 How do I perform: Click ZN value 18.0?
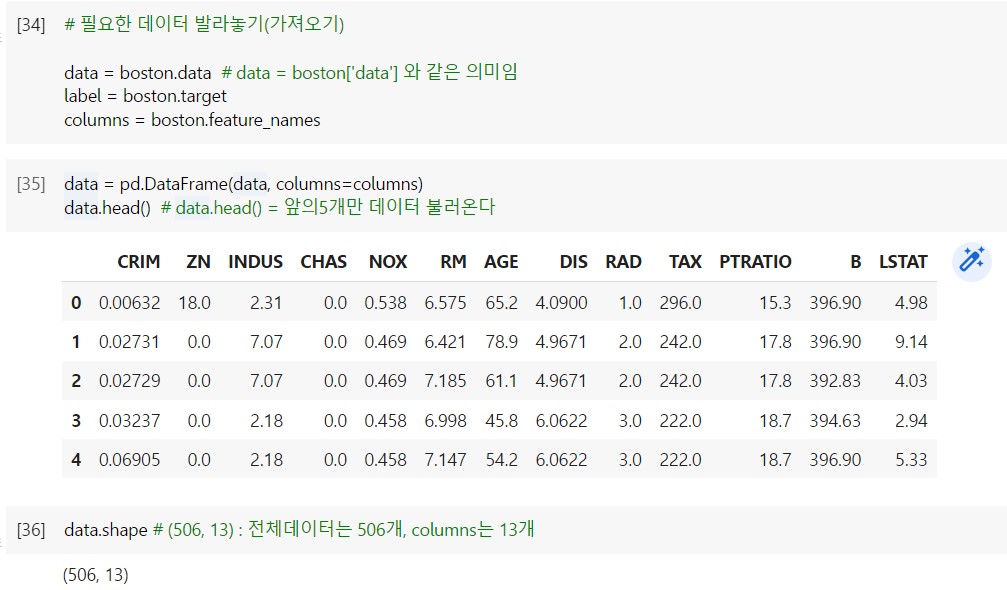tap(195, 303)
